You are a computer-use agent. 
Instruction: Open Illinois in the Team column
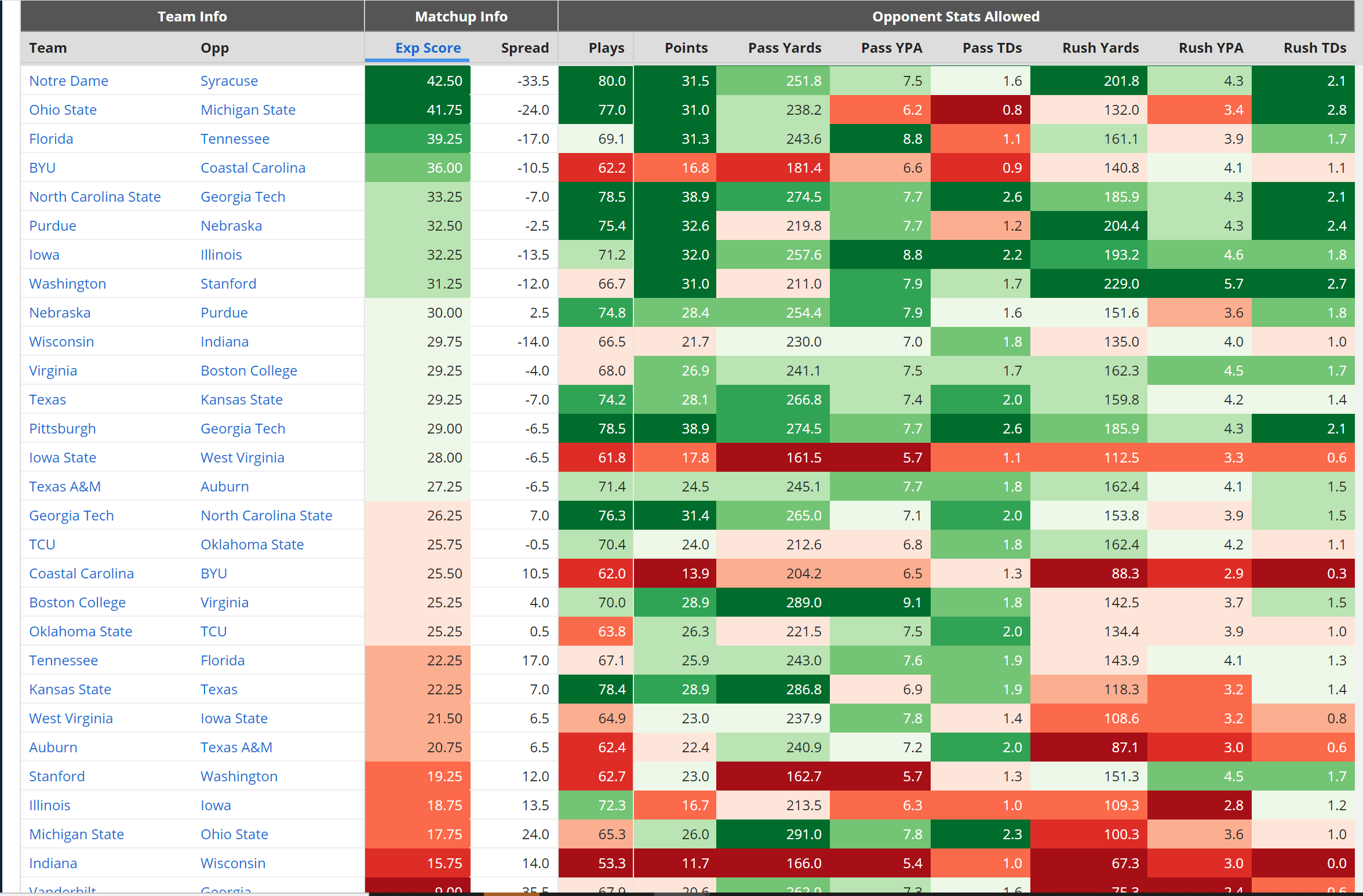[49, 805]
